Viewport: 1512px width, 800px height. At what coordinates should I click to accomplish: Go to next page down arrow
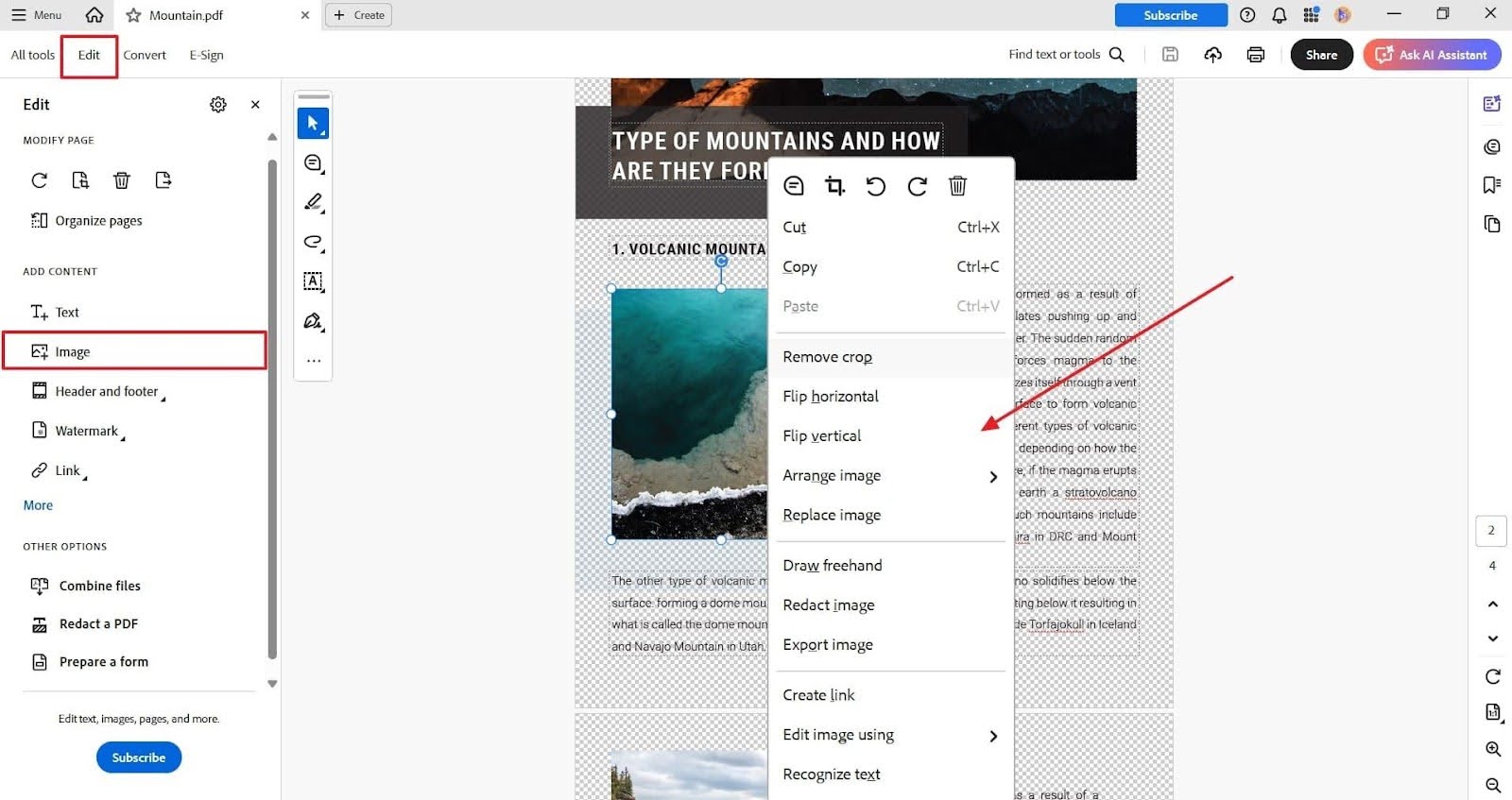[x=1493, y=638]
